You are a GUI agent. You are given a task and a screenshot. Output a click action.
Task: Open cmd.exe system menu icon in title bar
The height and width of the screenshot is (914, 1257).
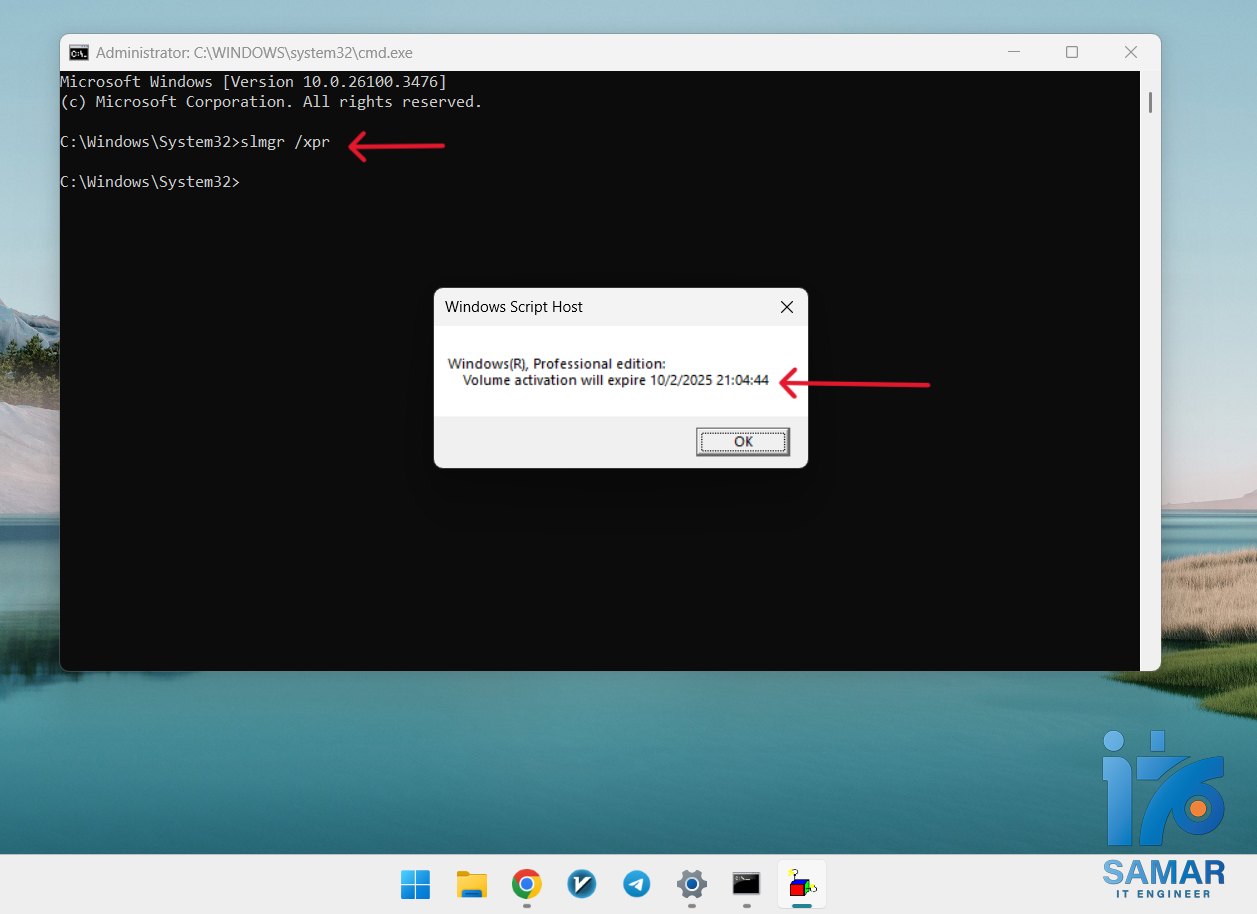[x=78, y=53]
